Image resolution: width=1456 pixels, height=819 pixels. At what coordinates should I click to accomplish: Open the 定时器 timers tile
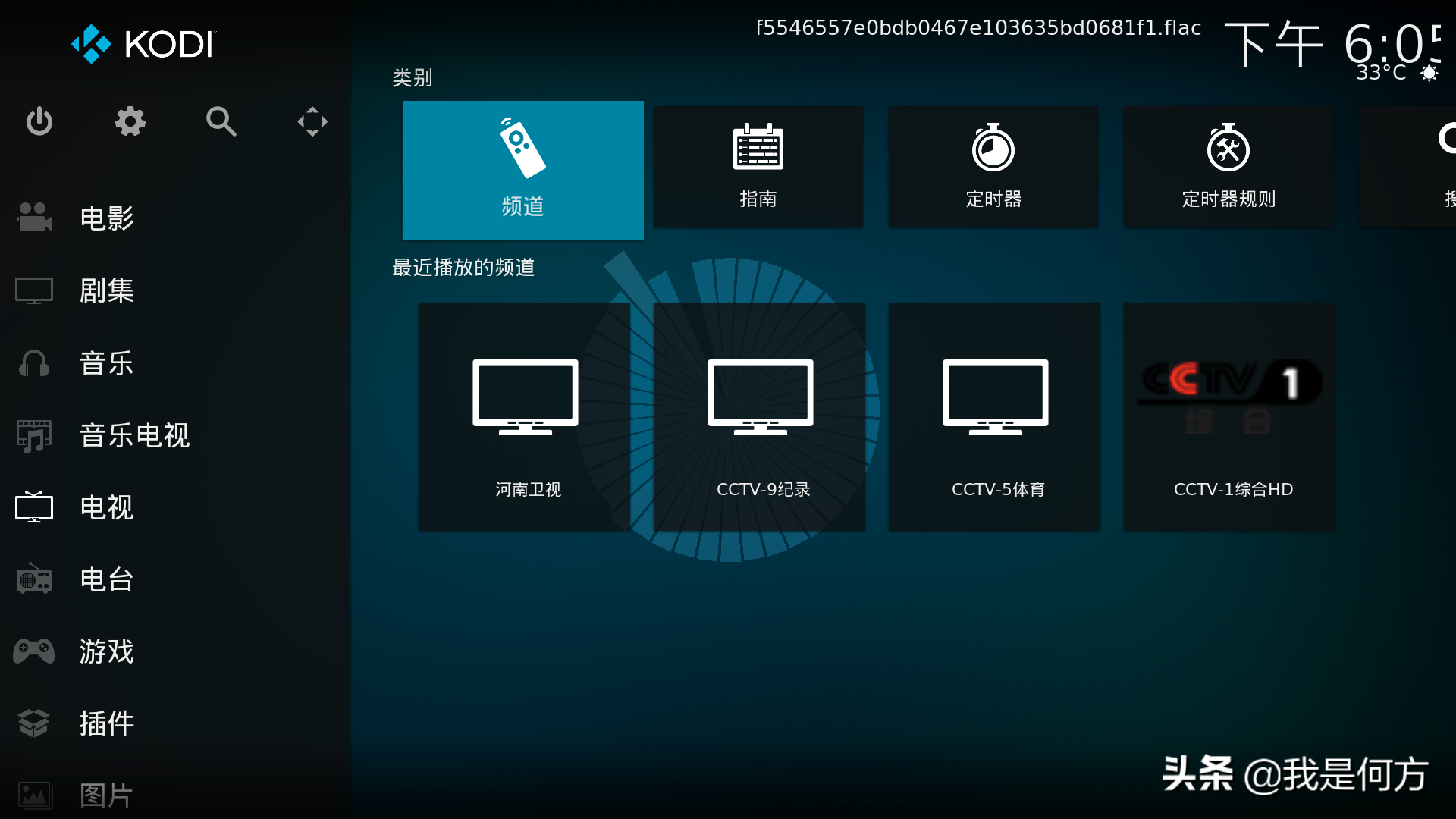pyautogui.click(x=993, y=167)
